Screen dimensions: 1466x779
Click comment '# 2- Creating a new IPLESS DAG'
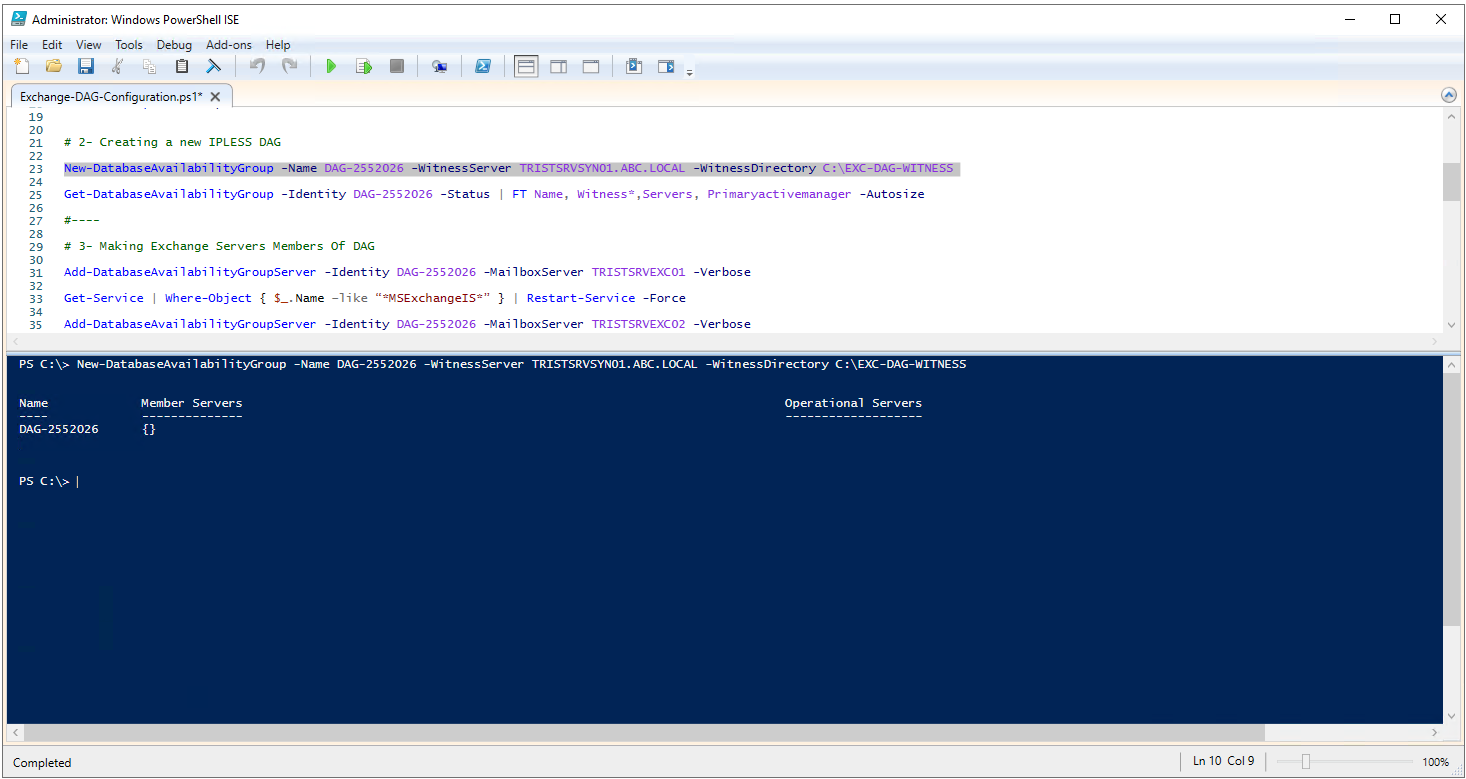(172, 142)
